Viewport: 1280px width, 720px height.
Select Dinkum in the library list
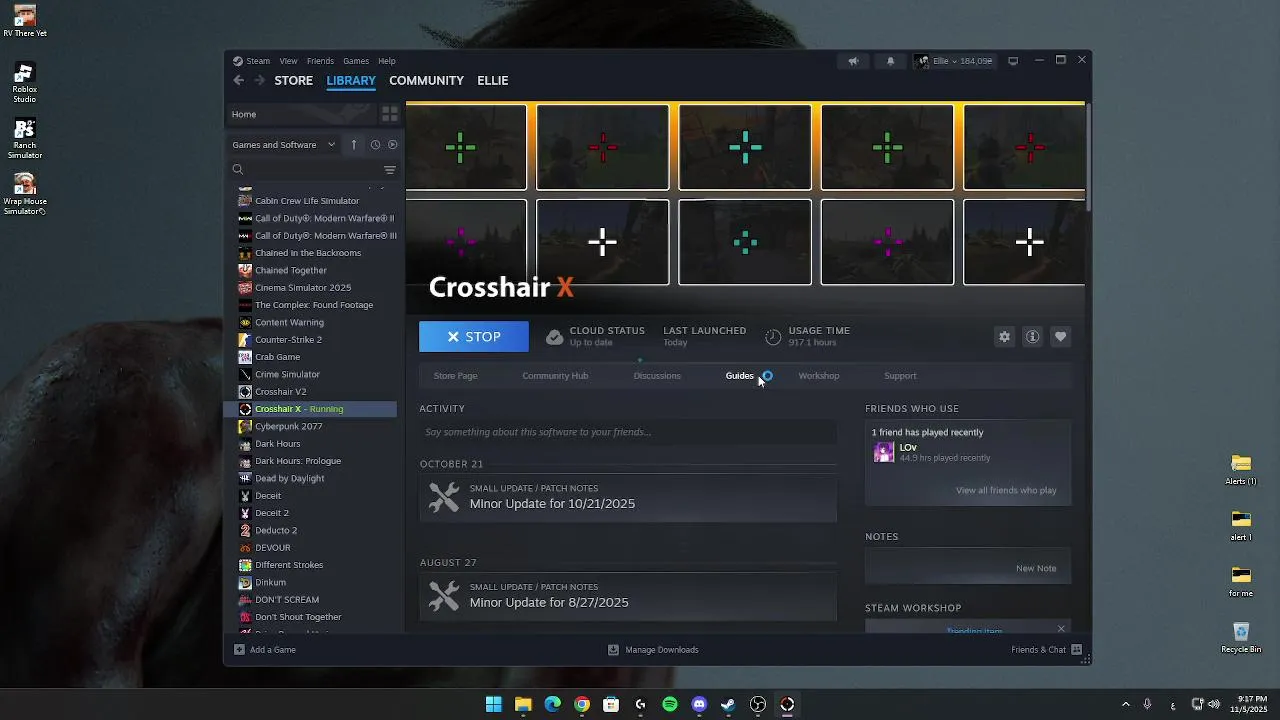(x=270, y=582)
